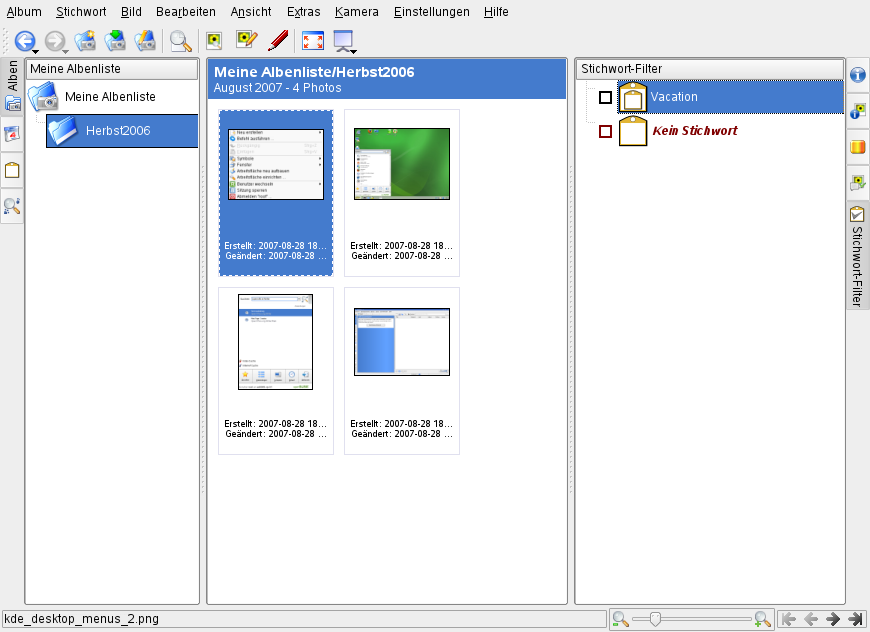Screen dimensions: 870x632
Task: Click the Stichwort-Filter column header
Action: pyautogui.click(x=710, y=69)
